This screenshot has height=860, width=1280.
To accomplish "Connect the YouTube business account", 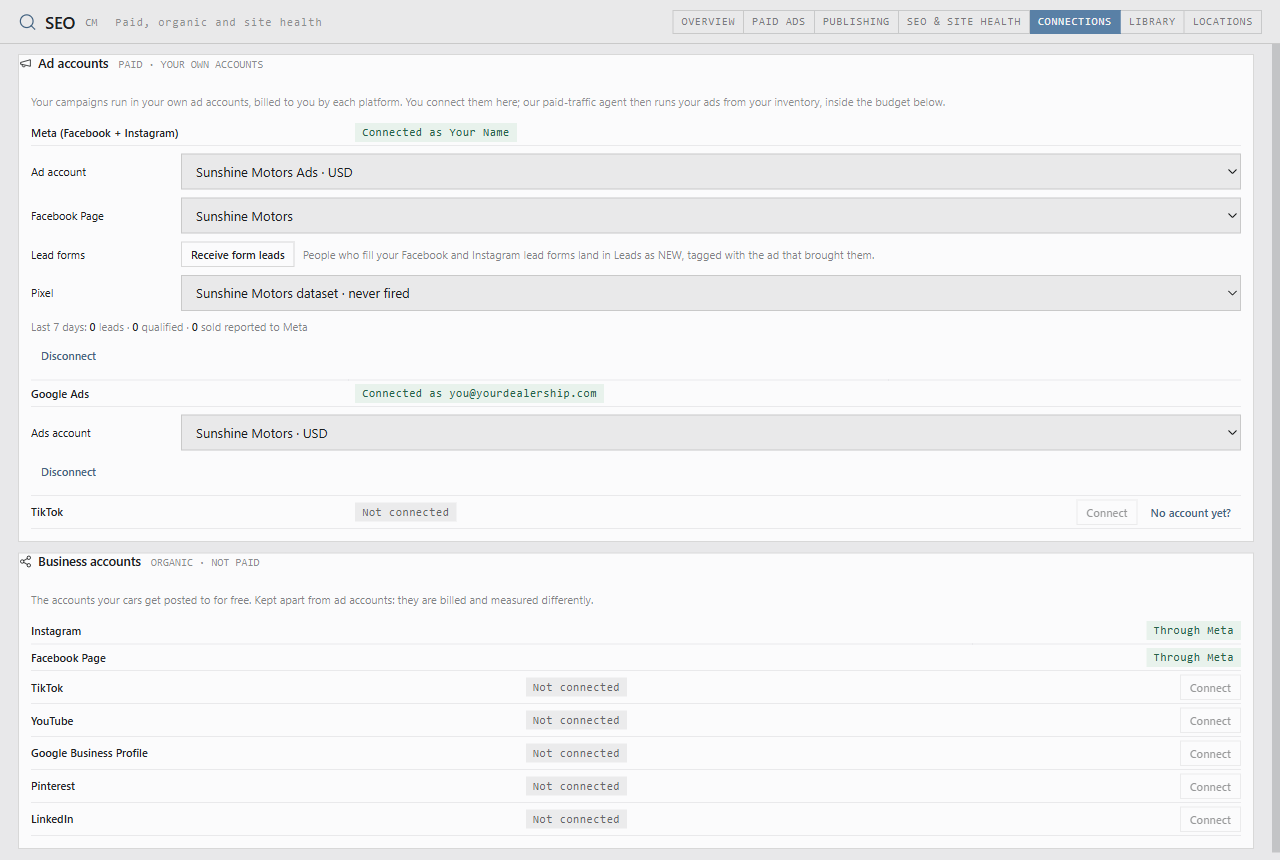I will tap(1210, 721).
